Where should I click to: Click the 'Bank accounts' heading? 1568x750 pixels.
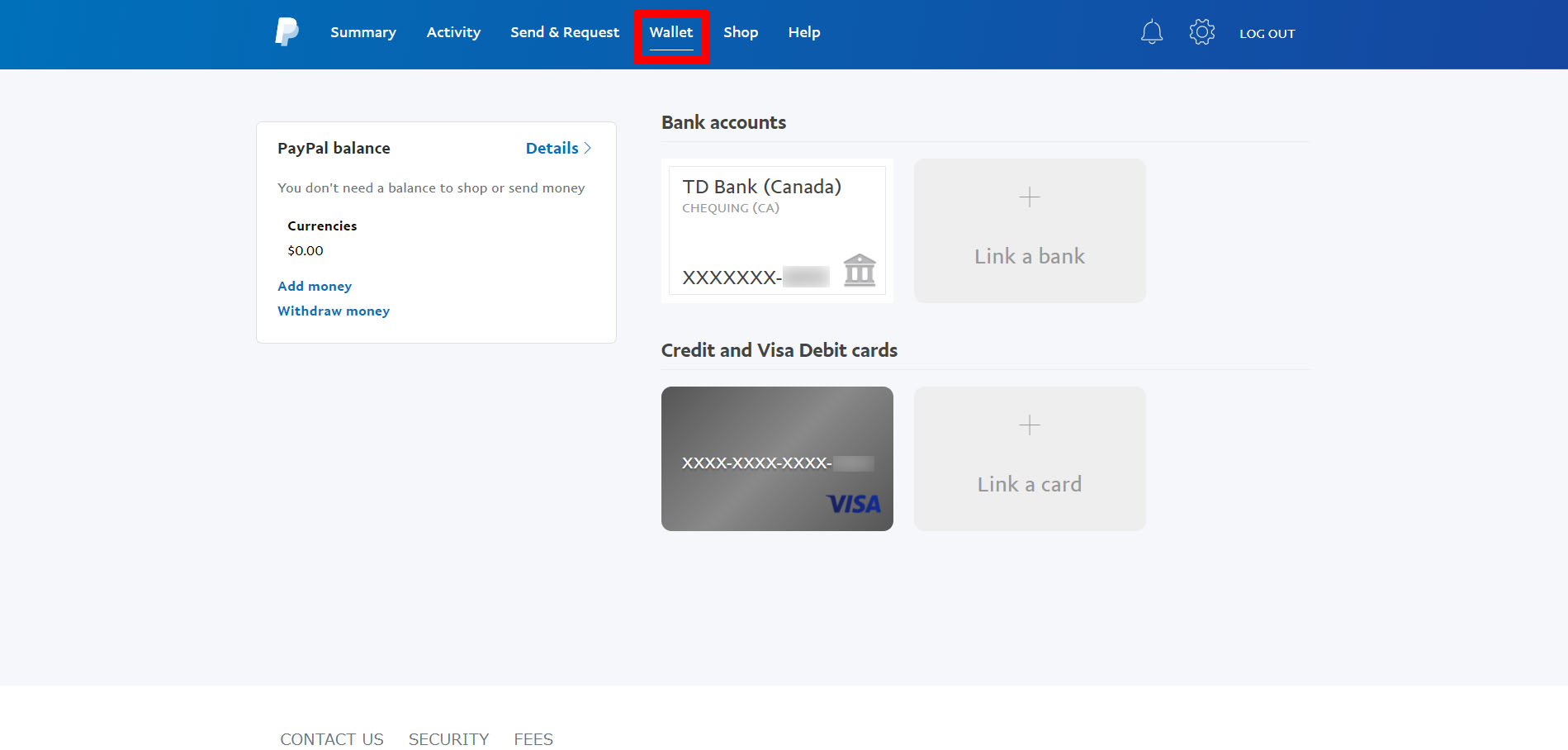coord(723,122)
